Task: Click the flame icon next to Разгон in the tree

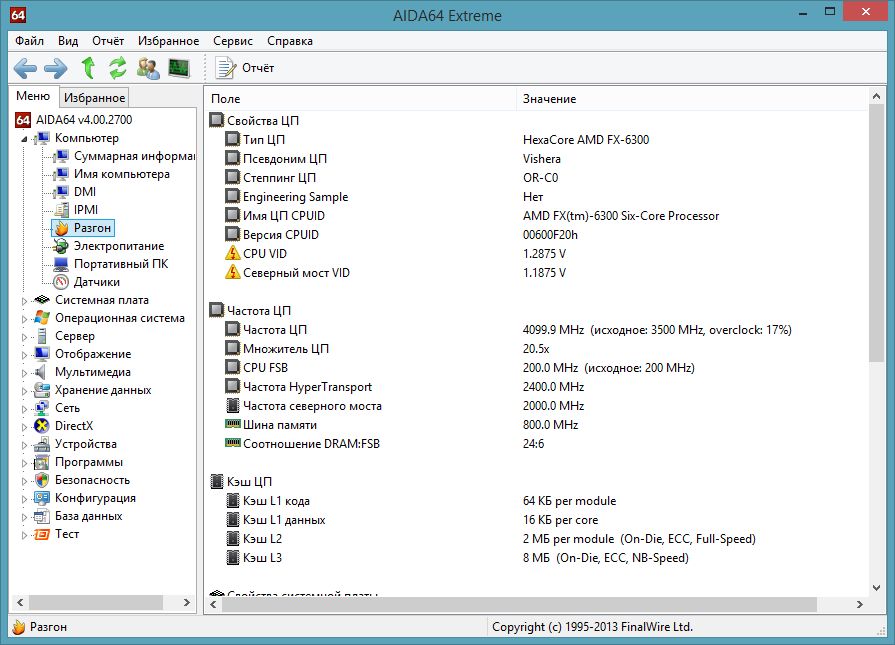Action: pyautogui.click(x=61, y=228)
